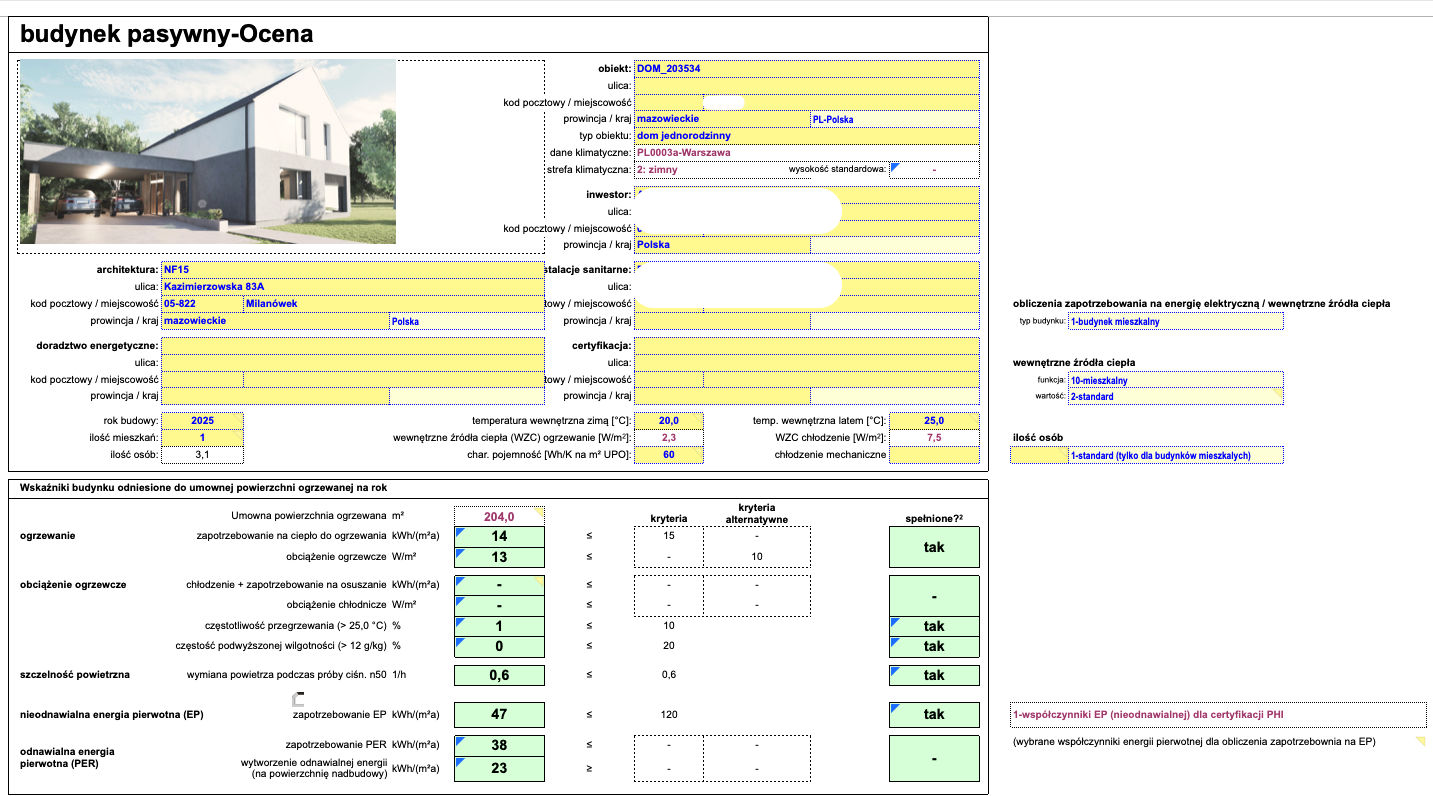Click the zapotrzebowanie EP result cell 47

point(499,715)
